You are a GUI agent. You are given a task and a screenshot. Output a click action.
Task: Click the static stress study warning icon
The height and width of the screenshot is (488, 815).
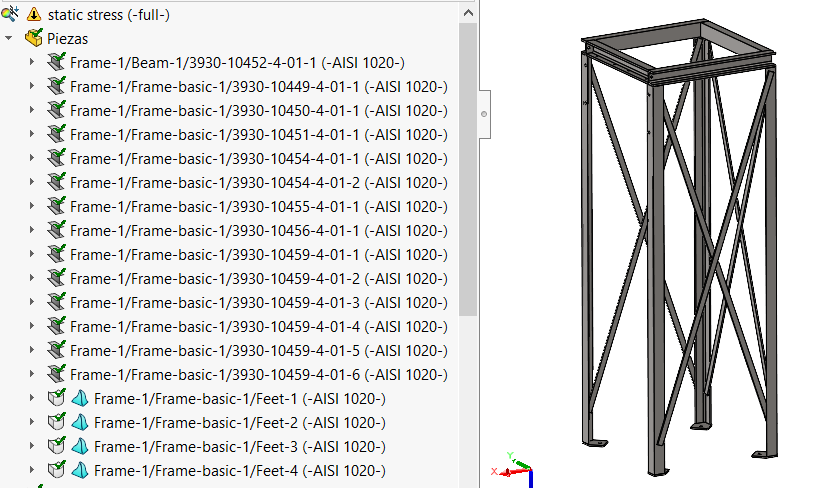point(34,15)
